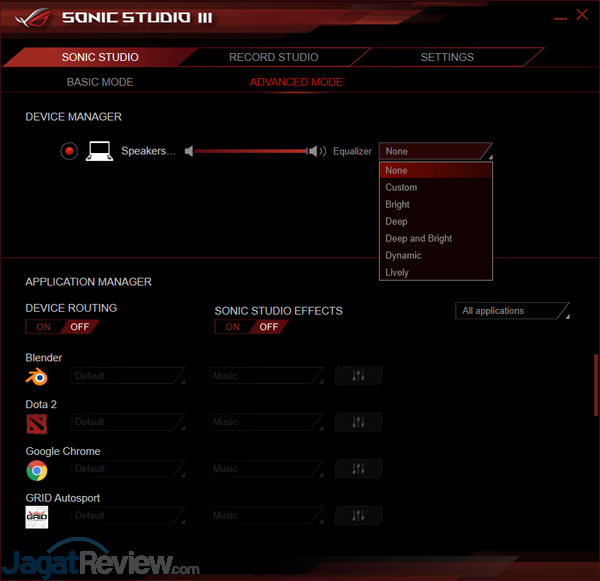Open Dota 2's Music effect dropdown
This screenshot has width=600, height=581.
click(x=266, y=422)
